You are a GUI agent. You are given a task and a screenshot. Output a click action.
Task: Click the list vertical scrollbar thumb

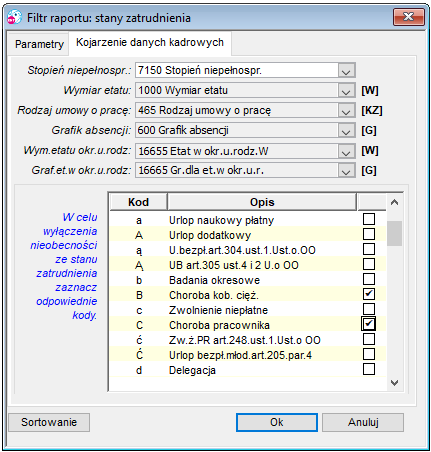click(394, 233)
